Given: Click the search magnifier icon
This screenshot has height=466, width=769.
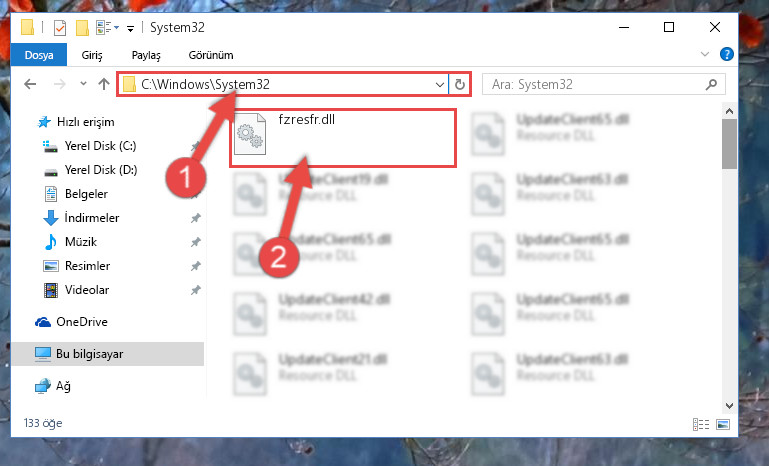Looking at the screenshot, I should tap(711, 84).
